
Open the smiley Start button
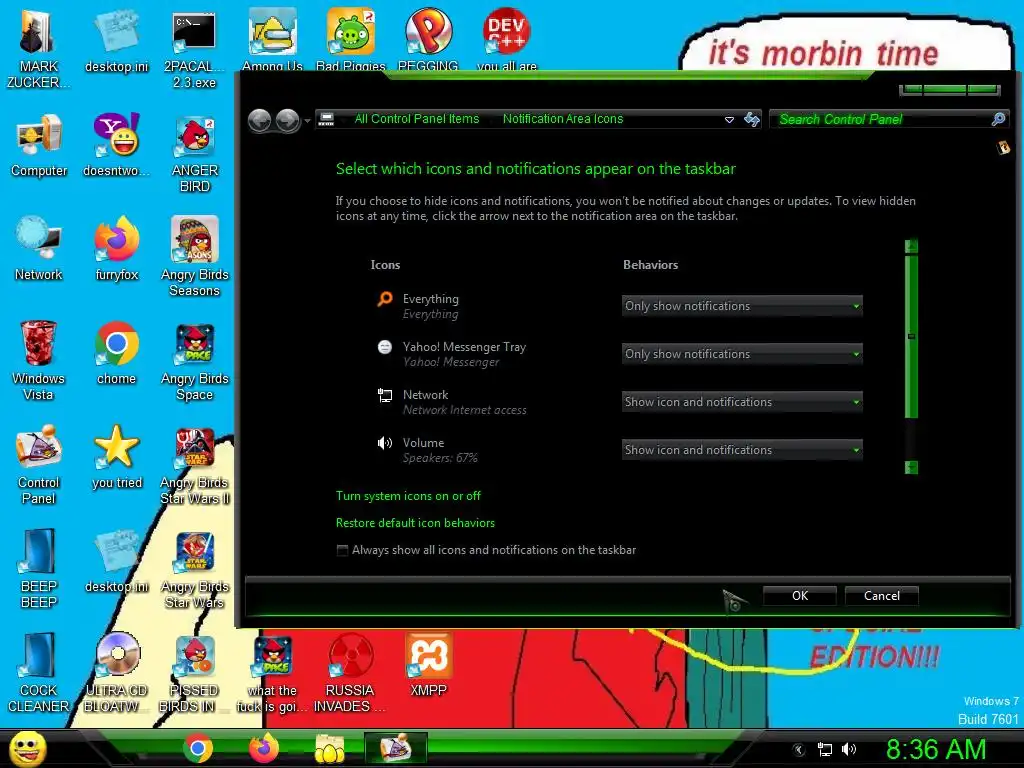27,748
